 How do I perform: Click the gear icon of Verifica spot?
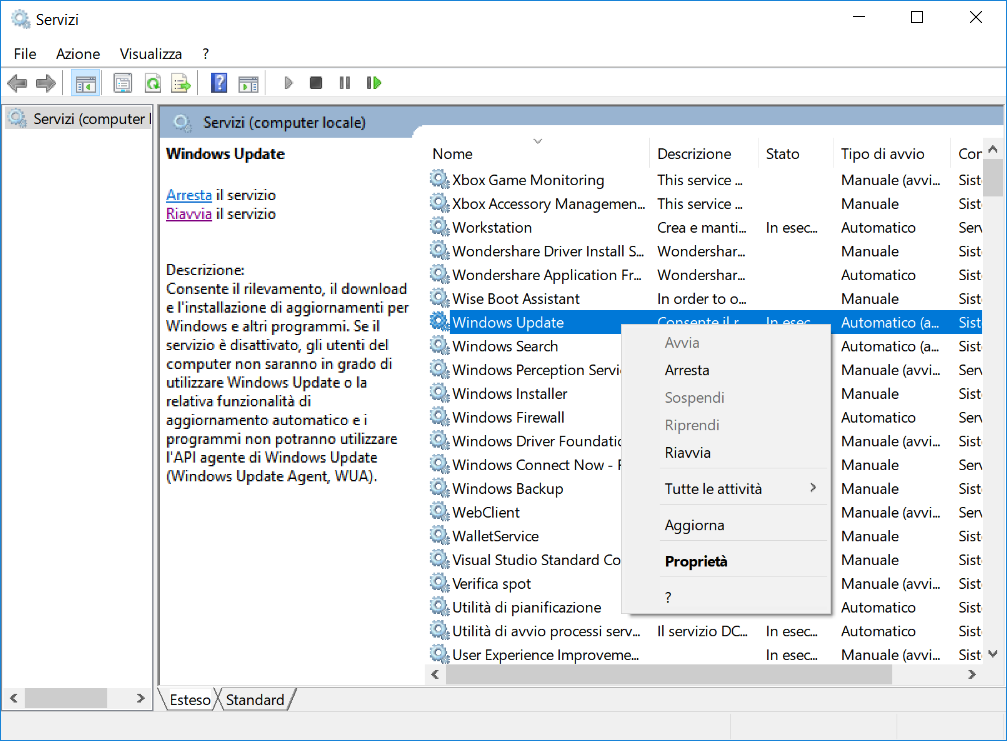click(439, 583)
